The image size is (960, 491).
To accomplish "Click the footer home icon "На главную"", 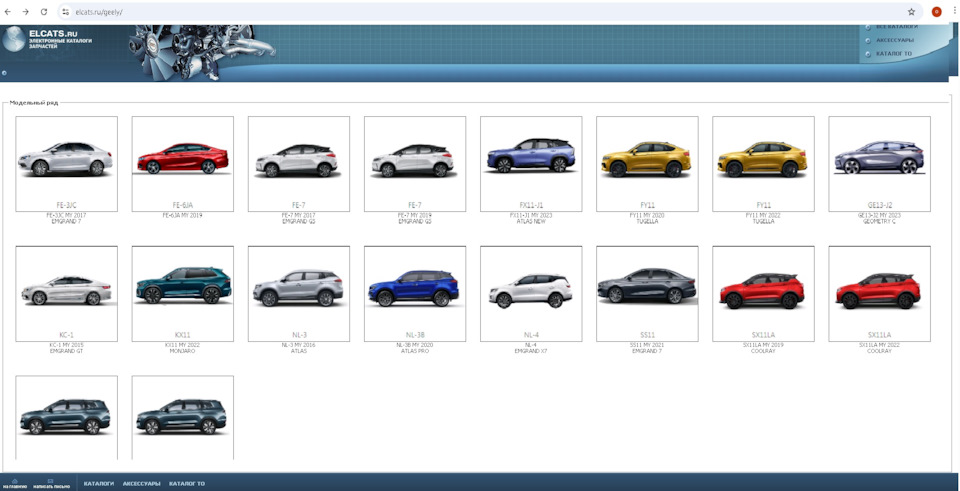I will pos(15,483).
